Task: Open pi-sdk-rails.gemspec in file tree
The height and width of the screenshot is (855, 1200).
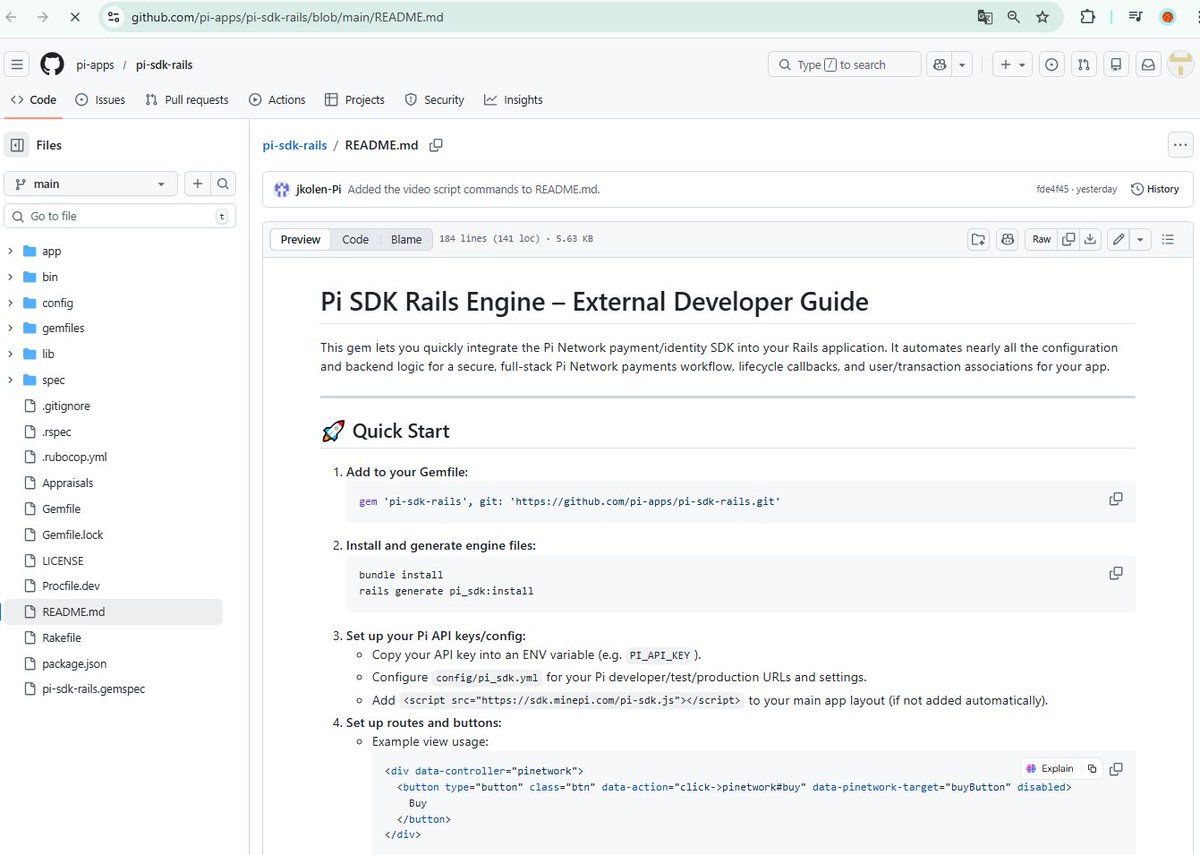Action: pos(93,690)
